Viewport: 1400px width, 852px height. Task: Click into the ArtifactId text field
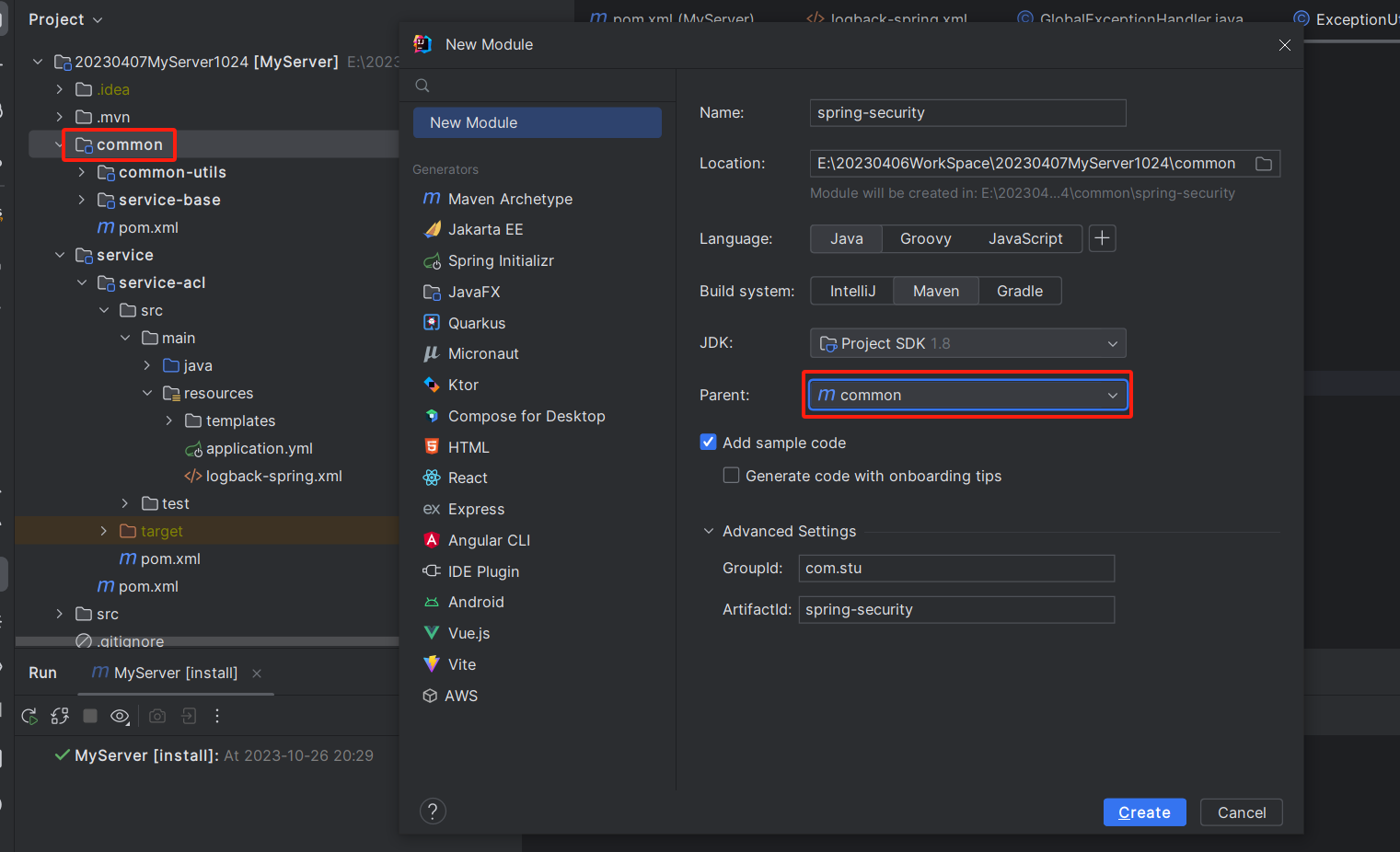pos(955,610)
